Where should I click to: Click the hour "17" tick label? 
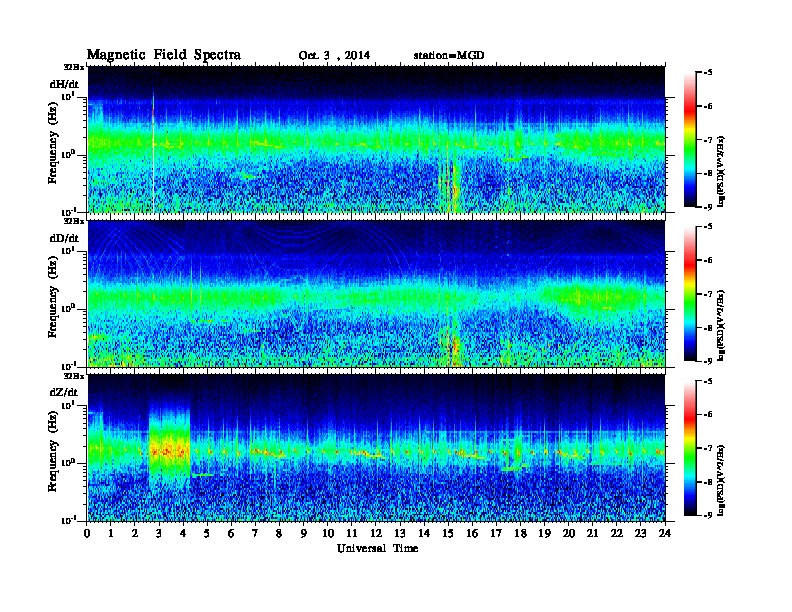coord(496,534)
